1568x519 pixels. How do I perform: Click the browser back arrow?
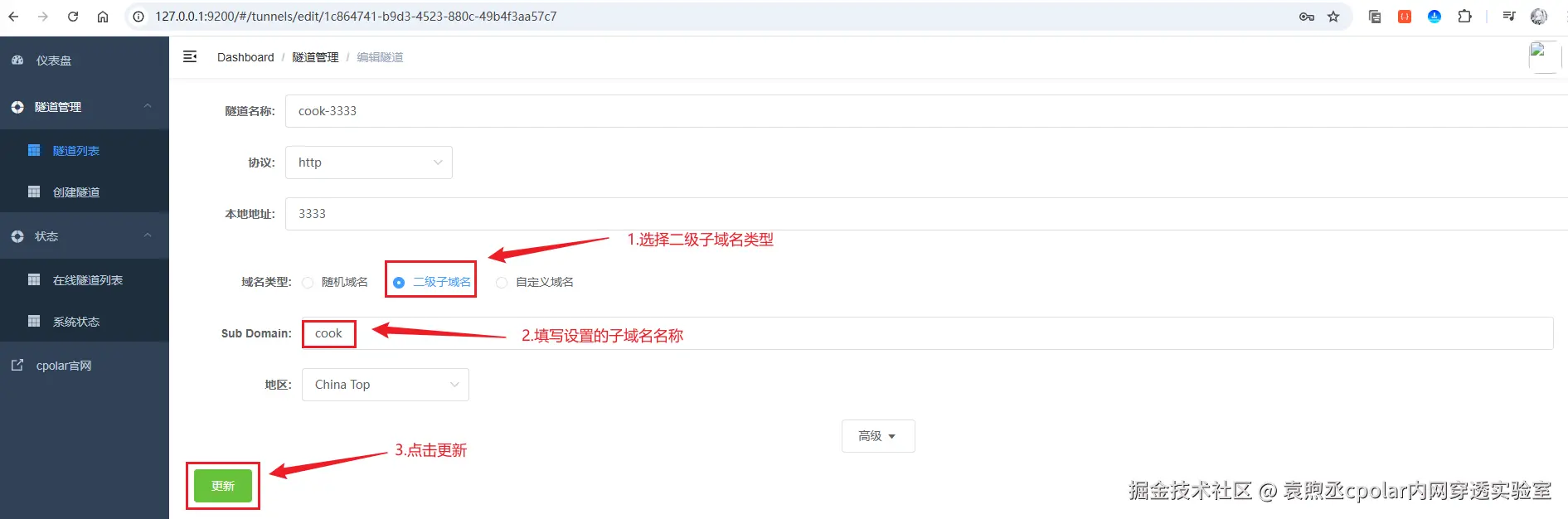(x=13, y=17)
